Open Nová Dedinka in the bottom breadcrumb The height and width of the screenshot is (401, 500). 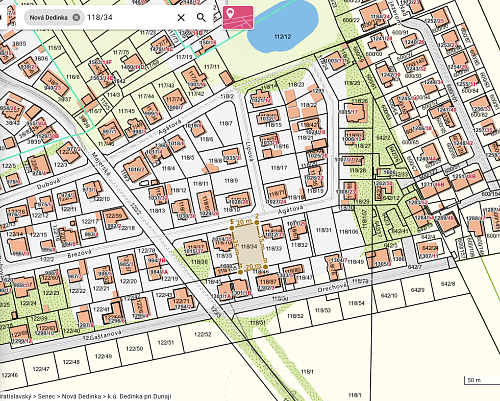[x=82, y=396]
